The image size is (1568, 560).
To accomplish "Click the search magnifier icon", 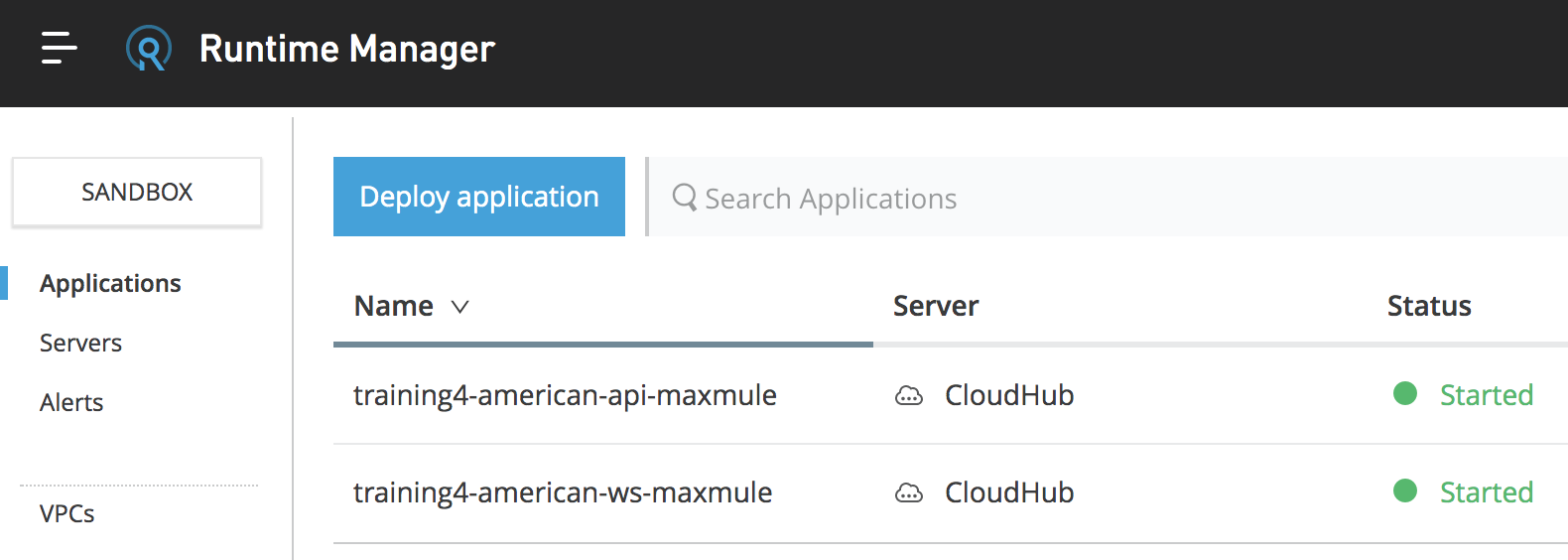I will [685, 197].
